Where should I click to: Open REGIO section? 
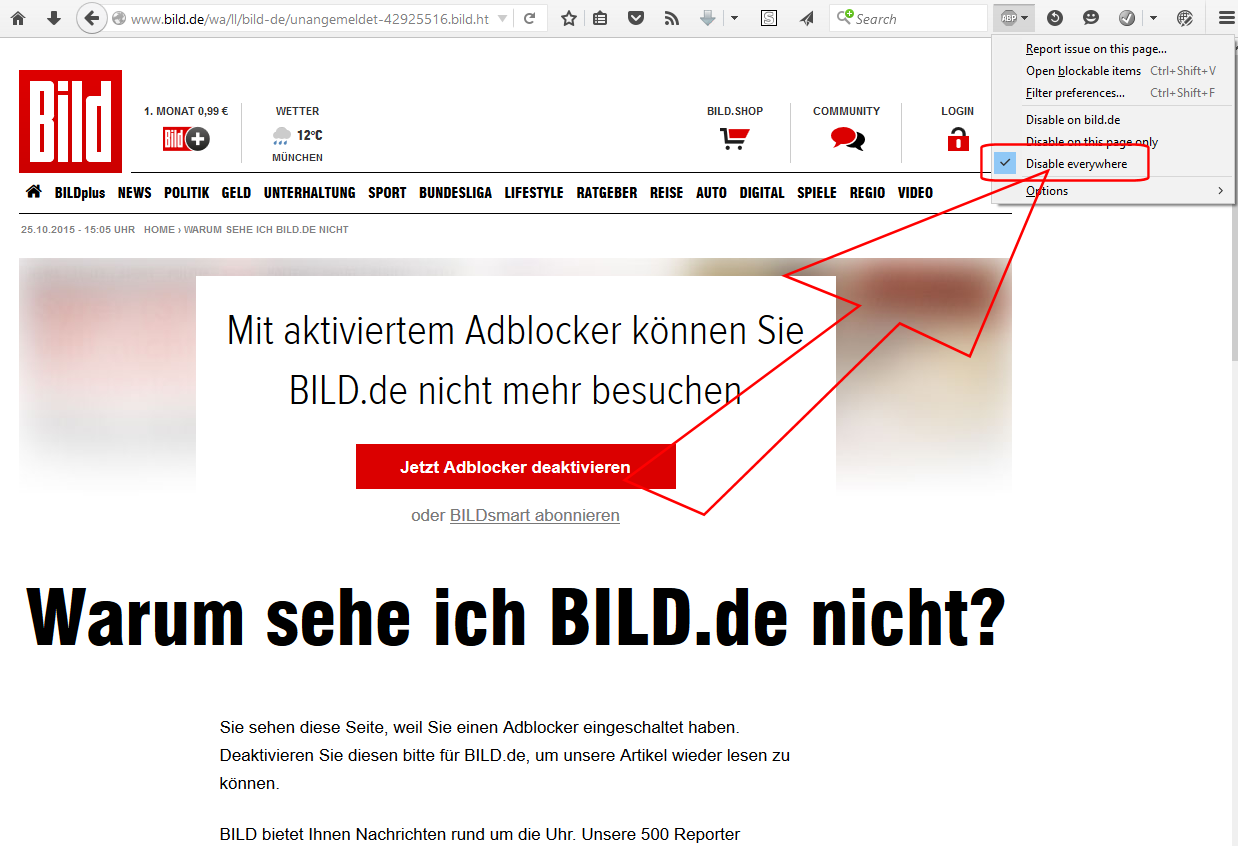tap(868, 193)
